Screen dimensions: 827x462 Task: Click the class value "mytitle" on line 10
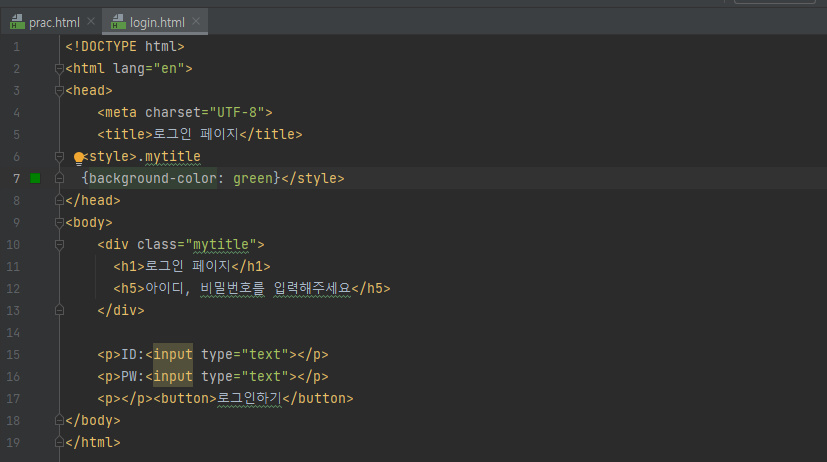pyautogui.click(x=220, y=244)
